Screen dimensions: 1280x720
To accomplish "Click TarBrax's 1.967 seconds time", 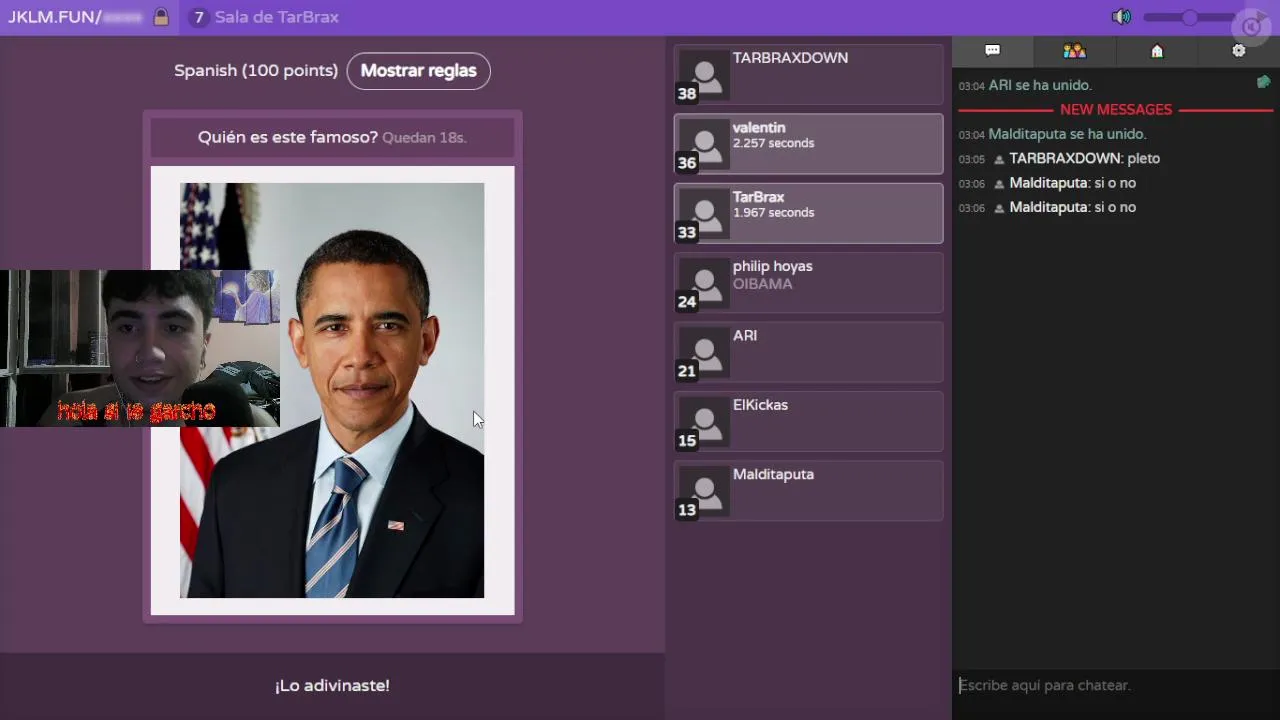I will pos(773,213).
